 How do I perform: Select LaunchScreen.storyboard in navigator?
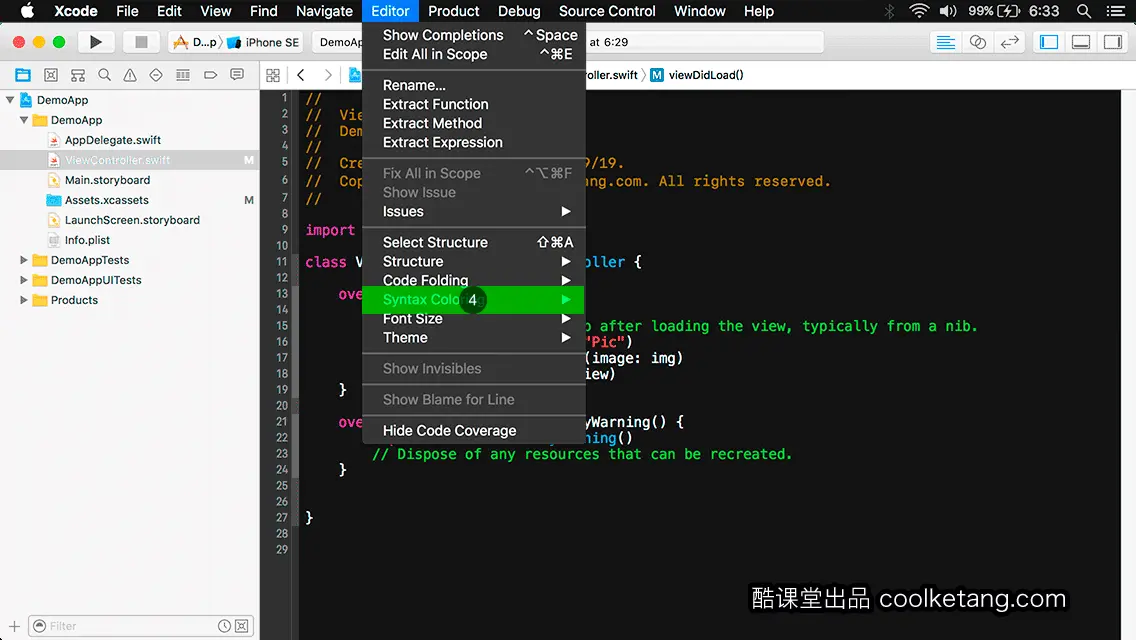(x=132, y=220)
